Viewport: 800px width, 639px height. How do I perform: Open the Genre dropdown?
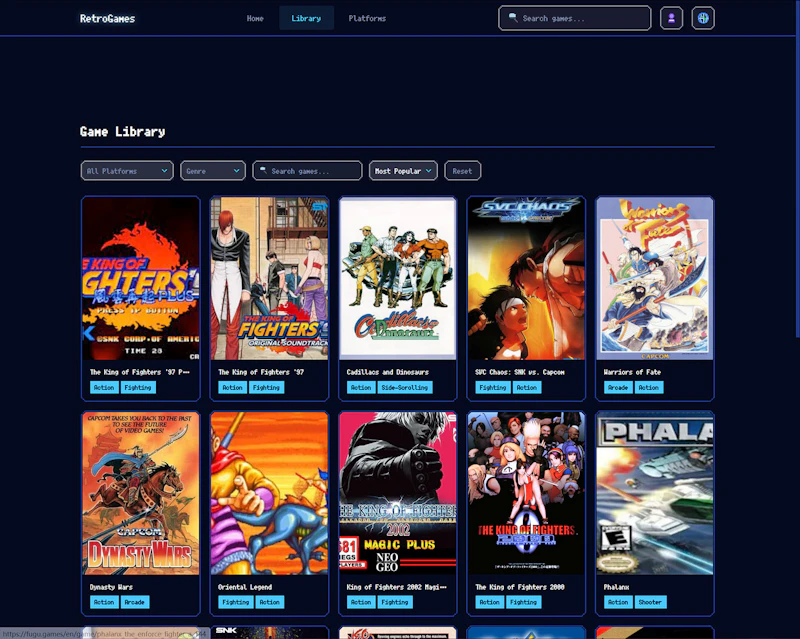tap(213, 171)
